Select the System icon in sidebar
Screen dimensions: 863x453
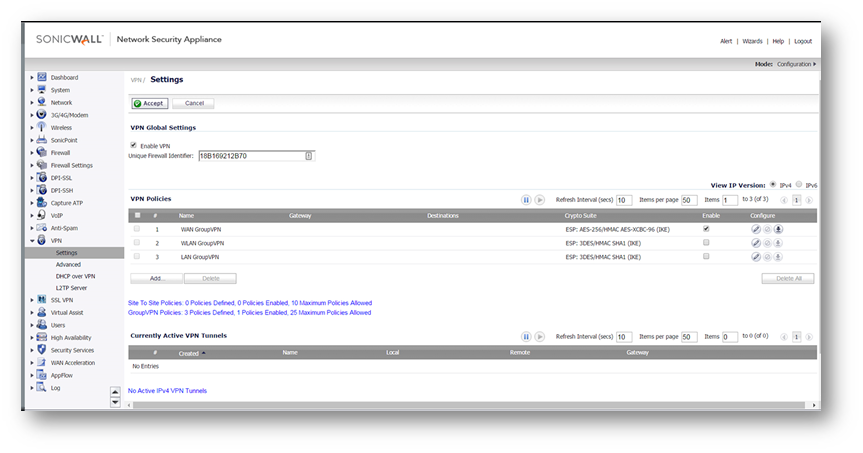click(x=42, y=90)
